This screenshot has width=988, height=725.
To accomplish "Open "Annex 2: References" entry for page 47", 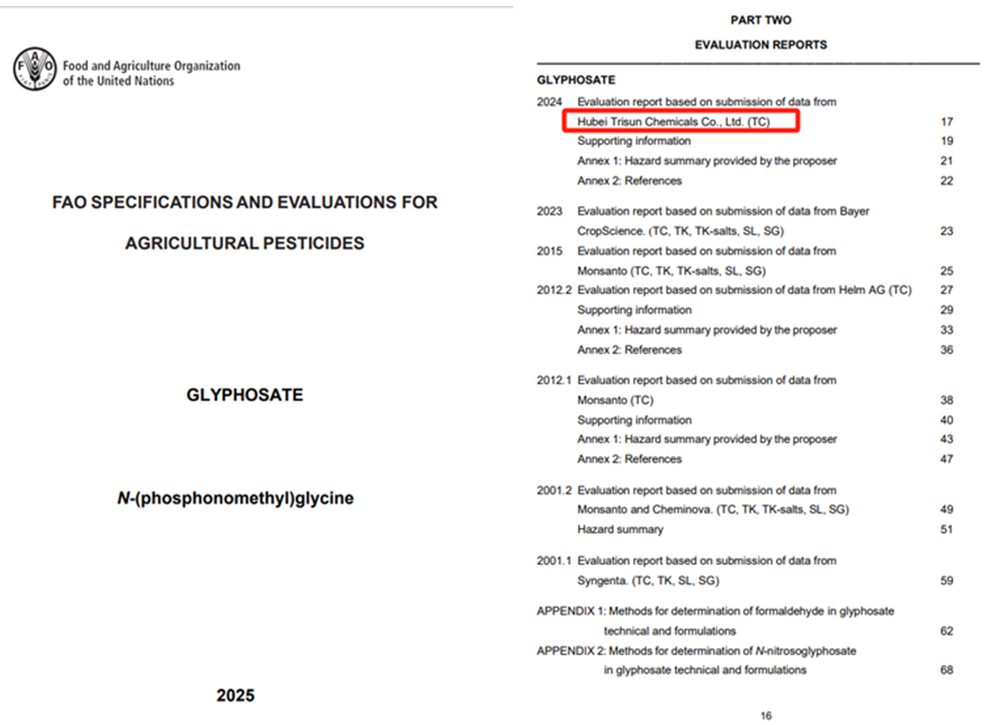I will (629, 459).
